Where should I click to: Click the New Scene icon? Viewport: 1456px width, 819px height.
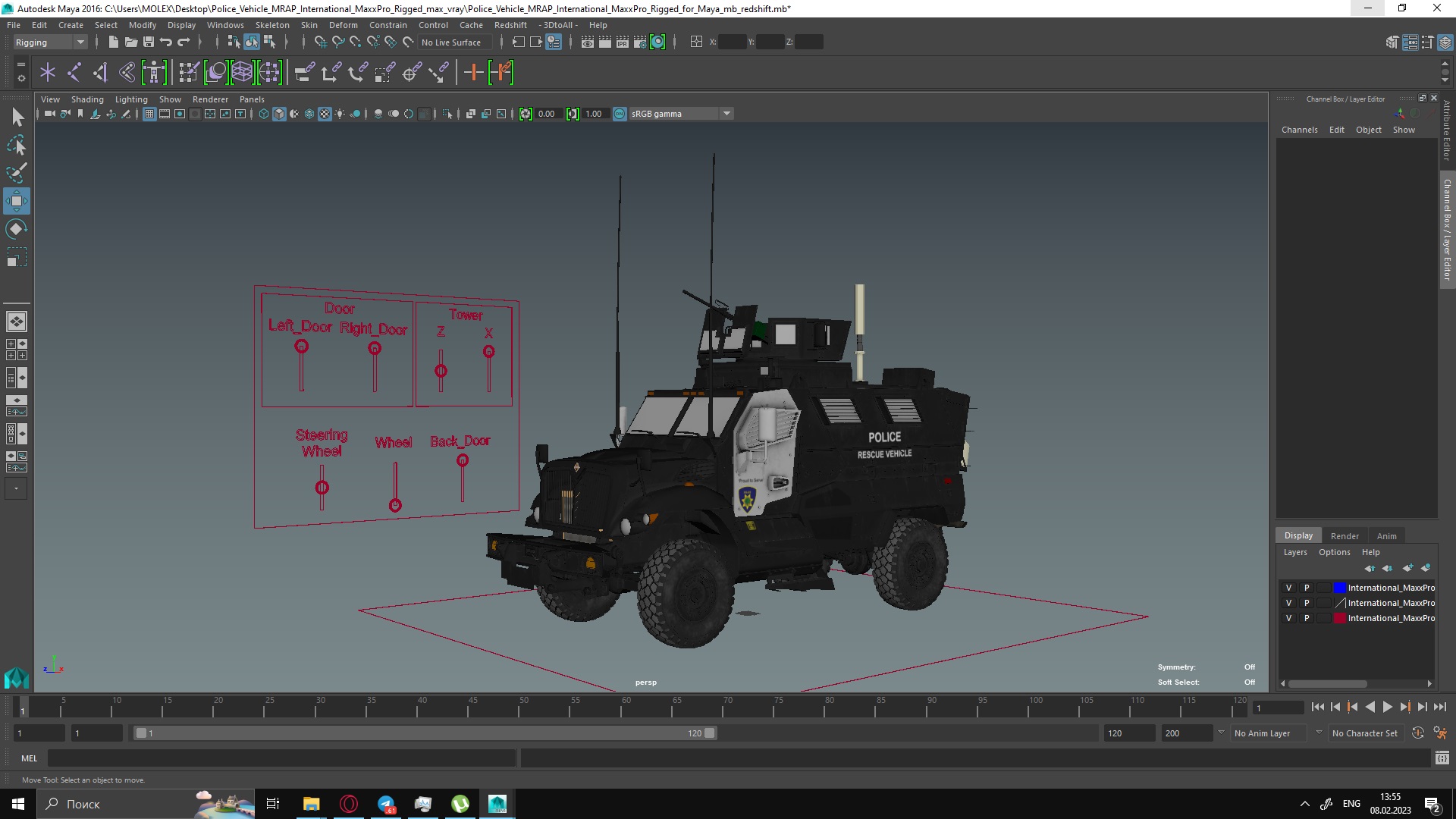(113, 42)
